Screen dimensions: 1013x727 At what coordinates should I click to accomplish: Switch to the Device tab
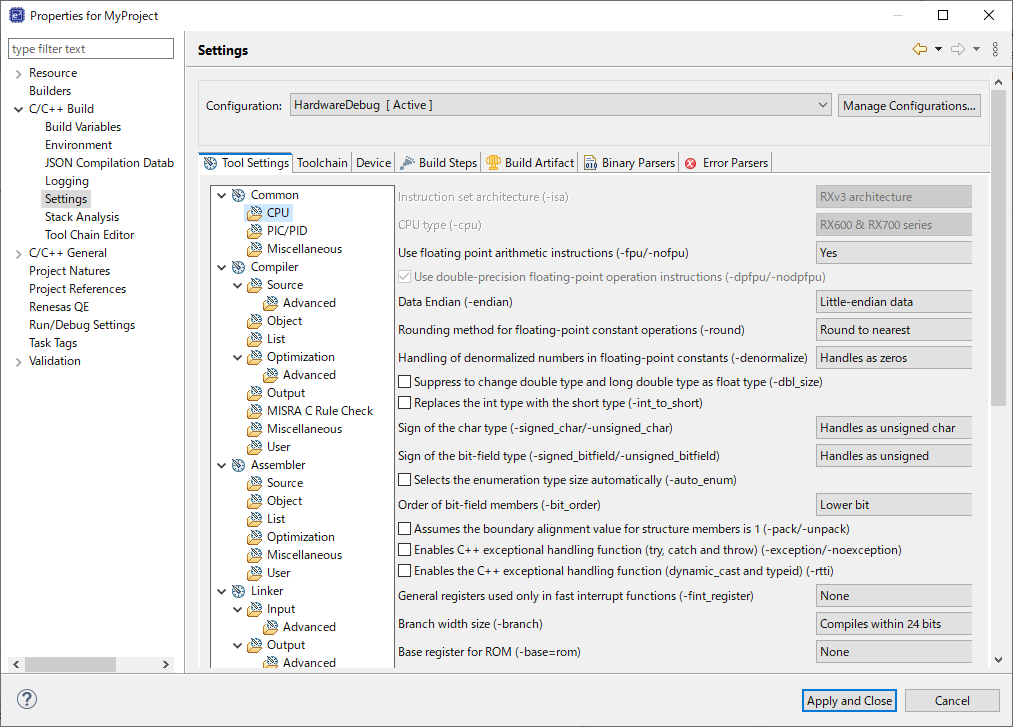click(373, 163)
